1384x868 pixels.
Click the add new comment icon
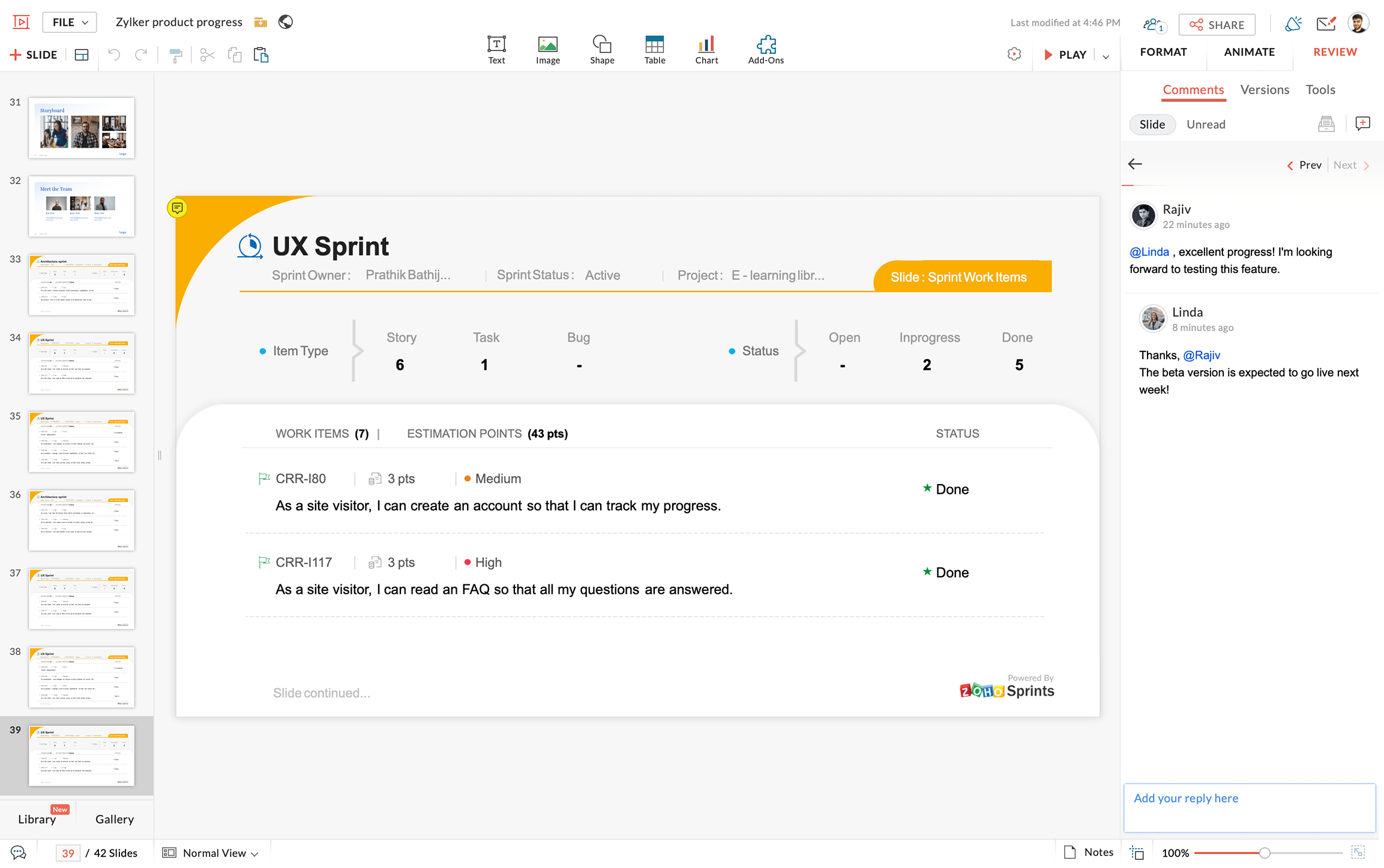[x=1362, y=124]
